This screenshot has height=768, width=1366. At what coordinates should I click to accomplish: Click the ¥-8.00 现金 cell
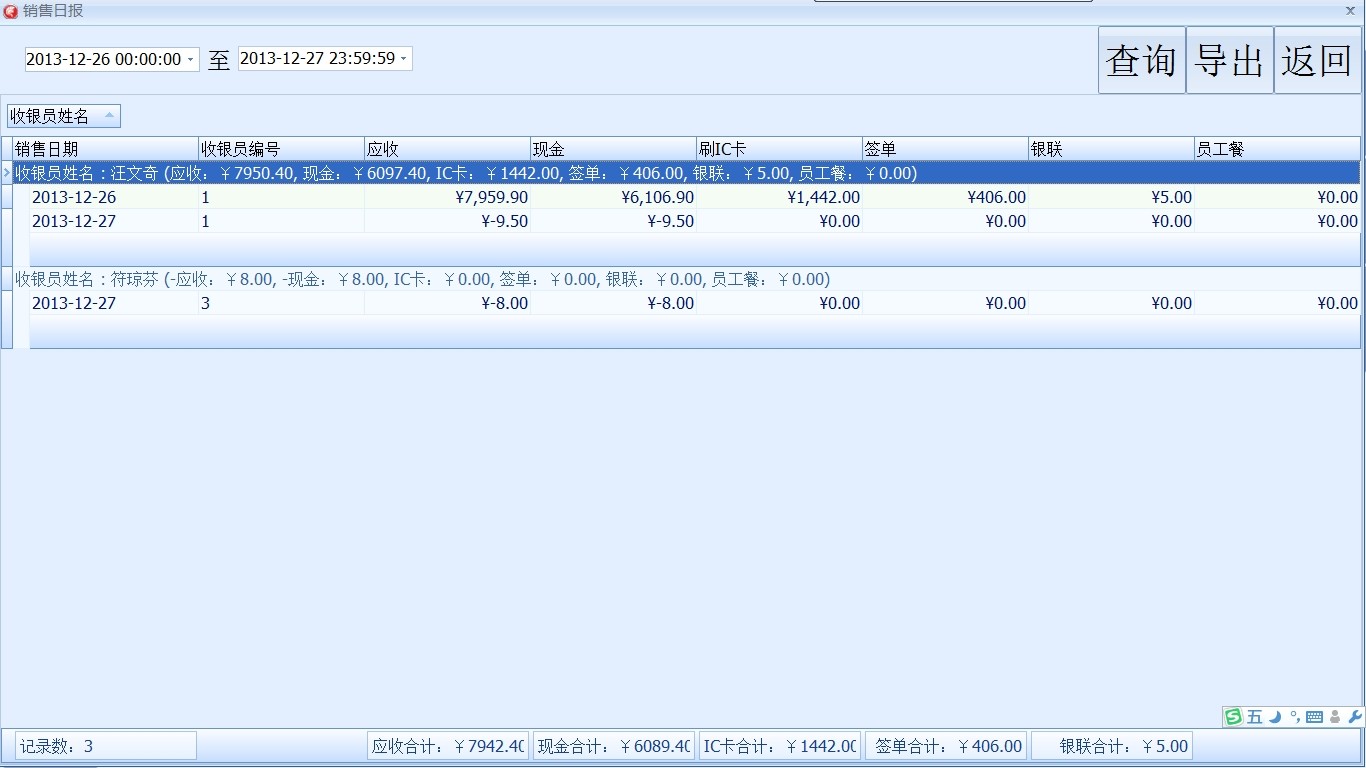[613, 303]
